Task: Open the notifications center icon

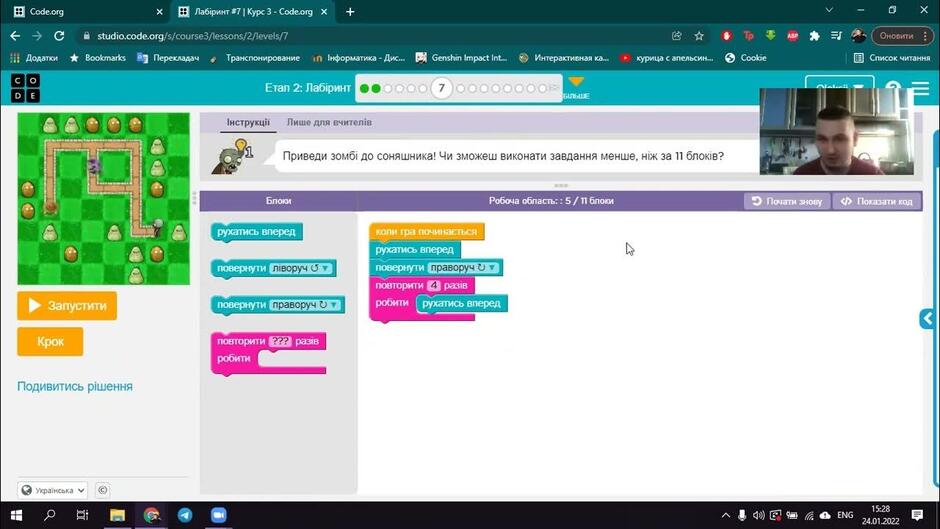Action: pos(917,515)
